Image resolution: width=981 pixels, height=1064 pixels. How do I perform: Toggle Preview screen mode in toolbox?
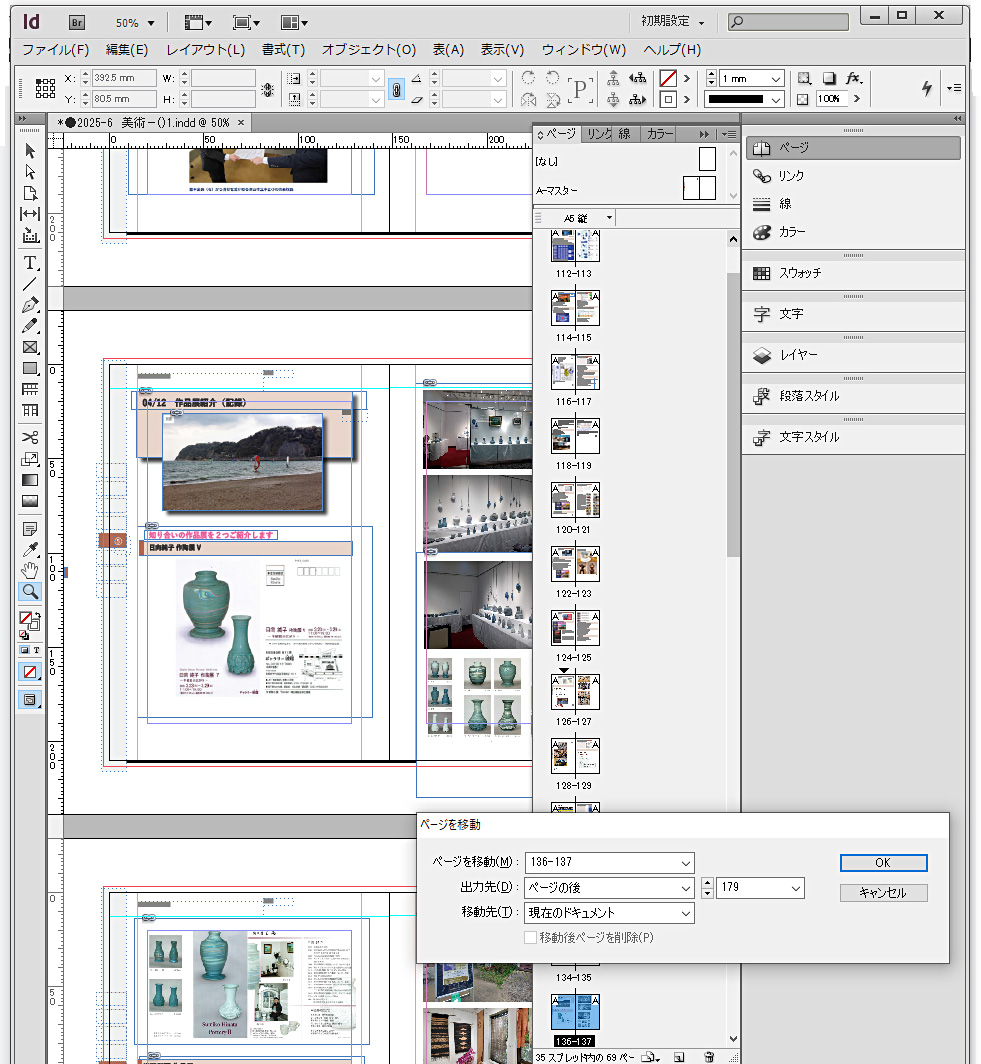[x=30, y=699]
